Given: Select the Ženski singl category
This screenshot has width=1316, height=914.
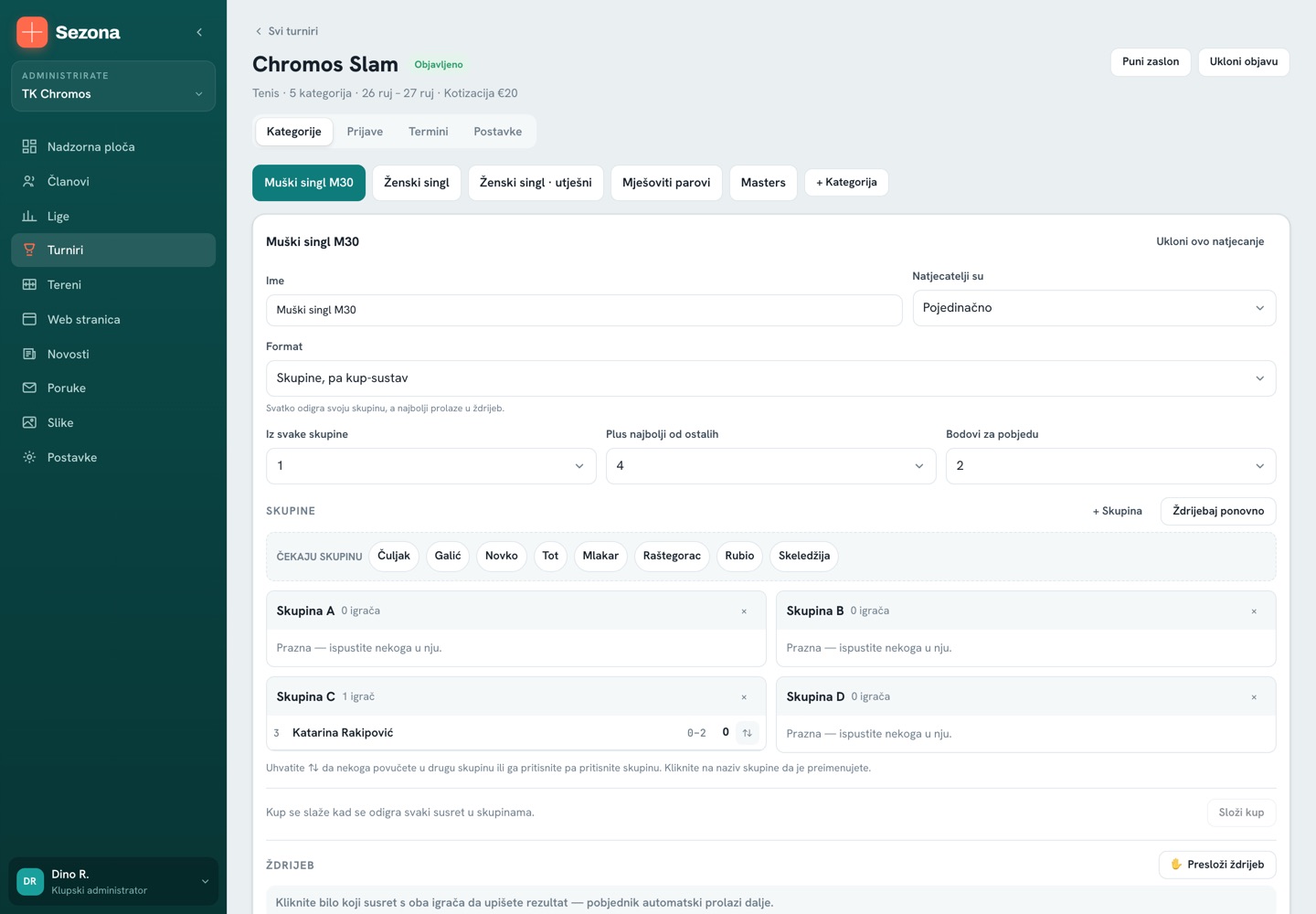Looking at the screenshot, I should coord(417,183).
